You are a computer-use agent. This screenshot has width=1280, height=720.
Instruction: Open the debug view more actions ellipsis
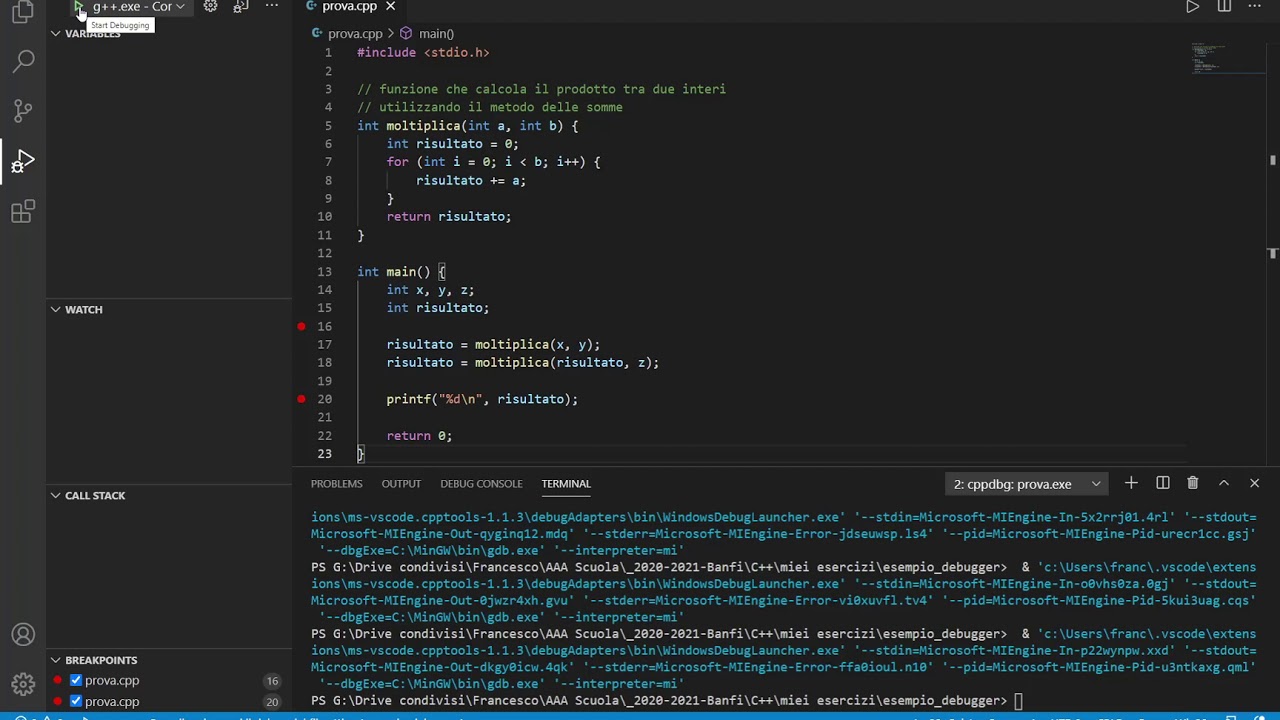271,6
